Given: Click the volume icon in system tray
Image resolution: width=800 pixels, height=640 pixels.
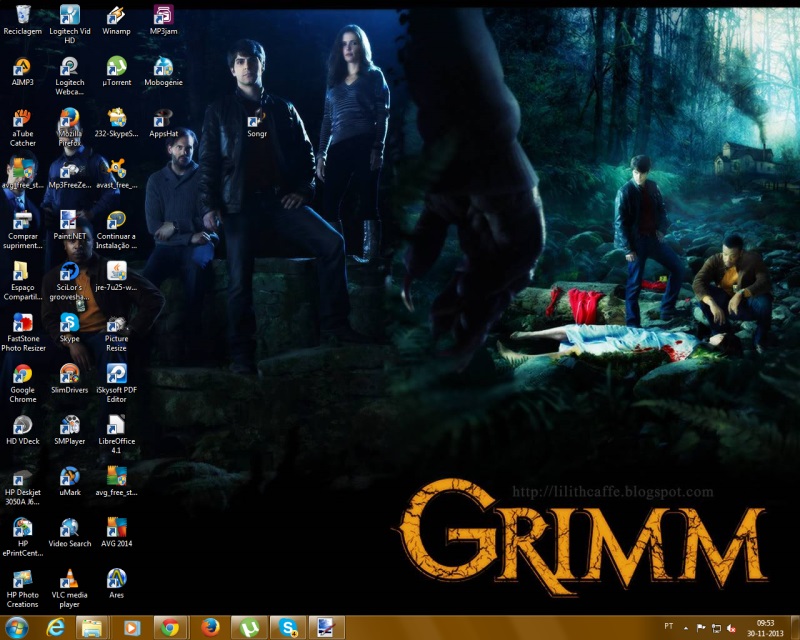Looking at the screenshot, I should 733,627.
